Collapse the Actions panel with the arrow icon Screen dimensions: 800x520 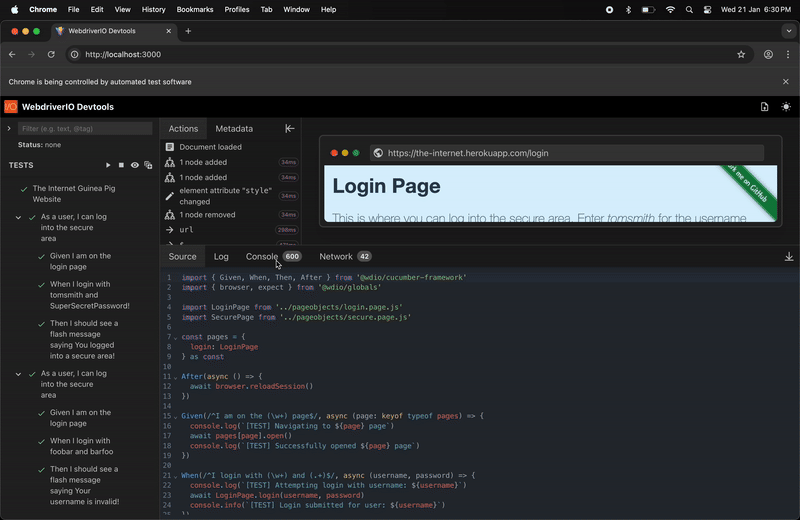pyautogui.click(x=290, y=129)
